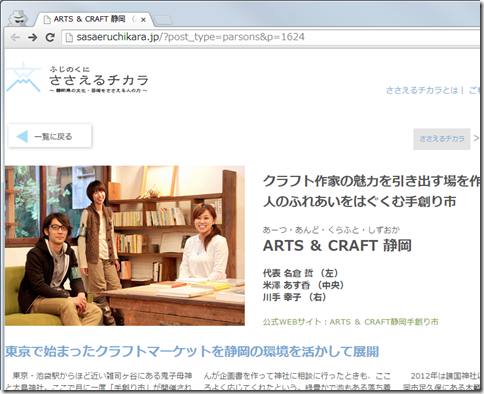Click the 人のふれあいをはぐくむ手創り市 line

[360, 201]
